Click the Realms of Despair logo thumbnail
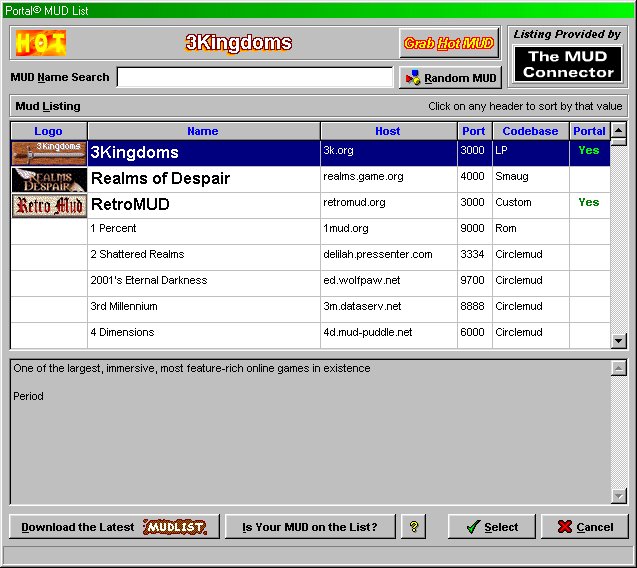This screenshot has height=568, width=637. pos(49,179)
